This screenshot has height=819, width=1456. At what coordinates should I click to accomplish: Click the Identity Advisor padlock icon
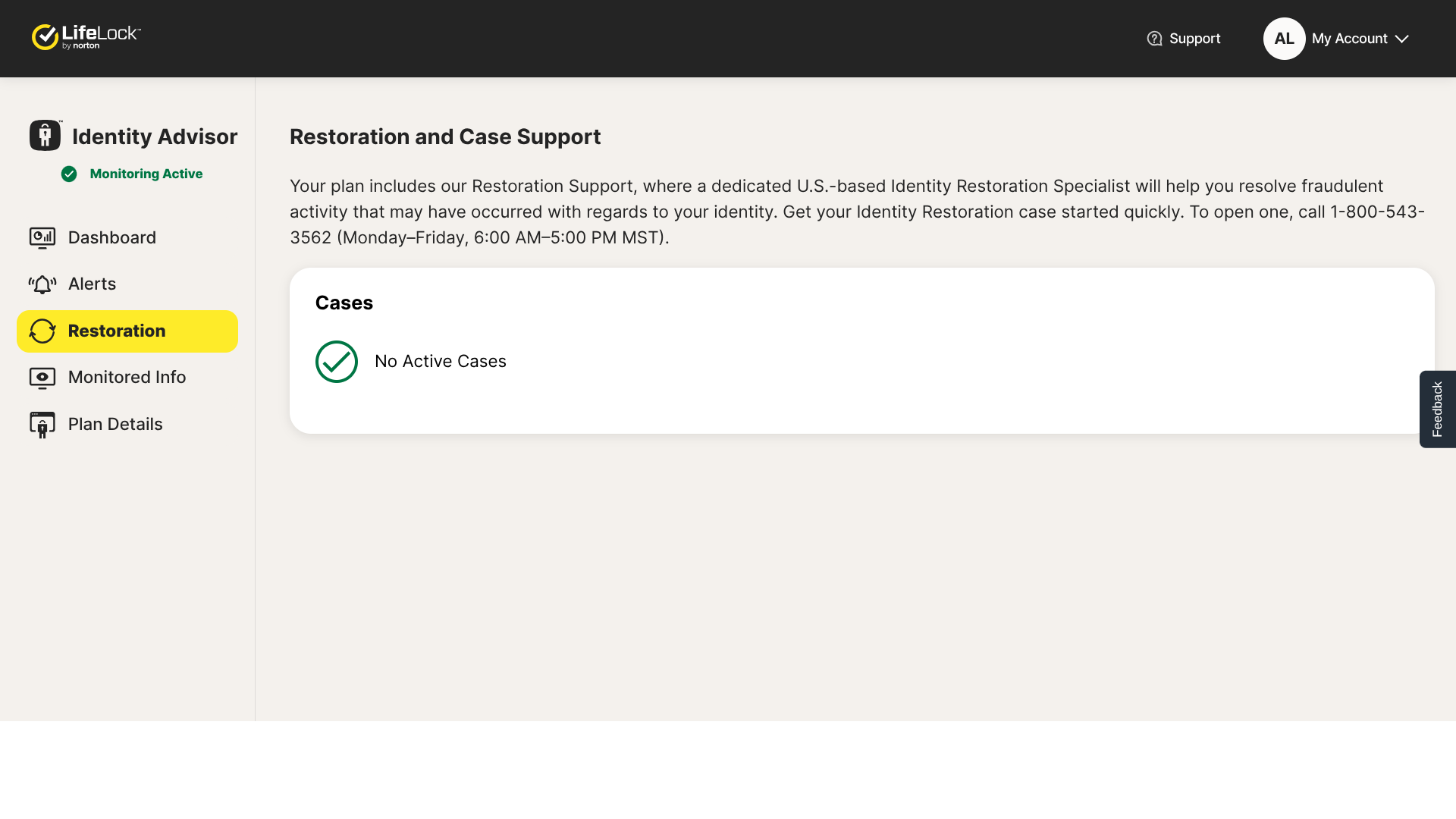45,136
